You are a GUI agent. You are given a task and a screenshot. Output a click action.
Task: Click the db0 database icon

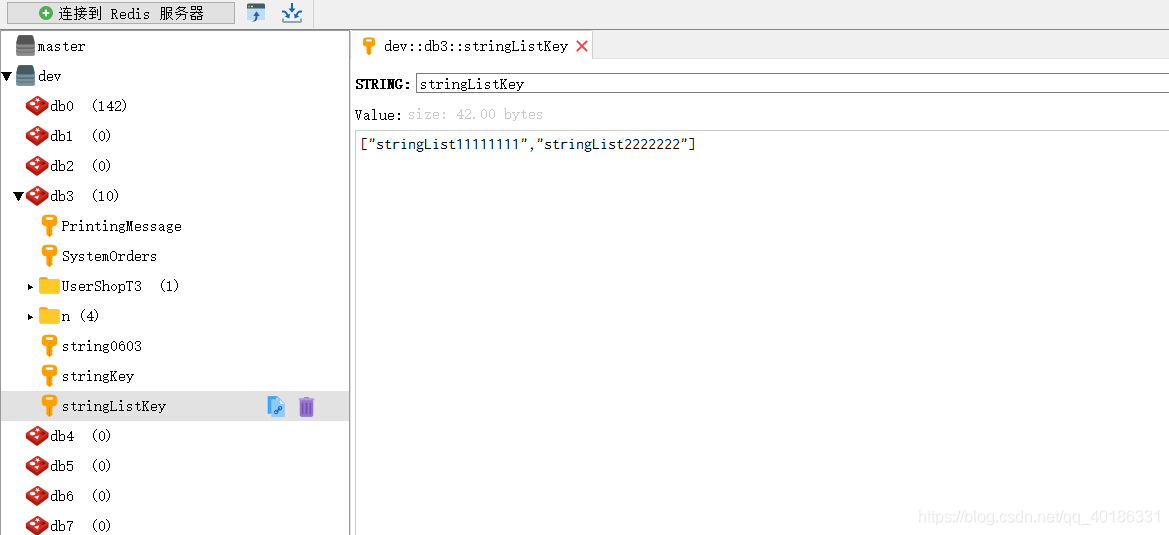37,106
